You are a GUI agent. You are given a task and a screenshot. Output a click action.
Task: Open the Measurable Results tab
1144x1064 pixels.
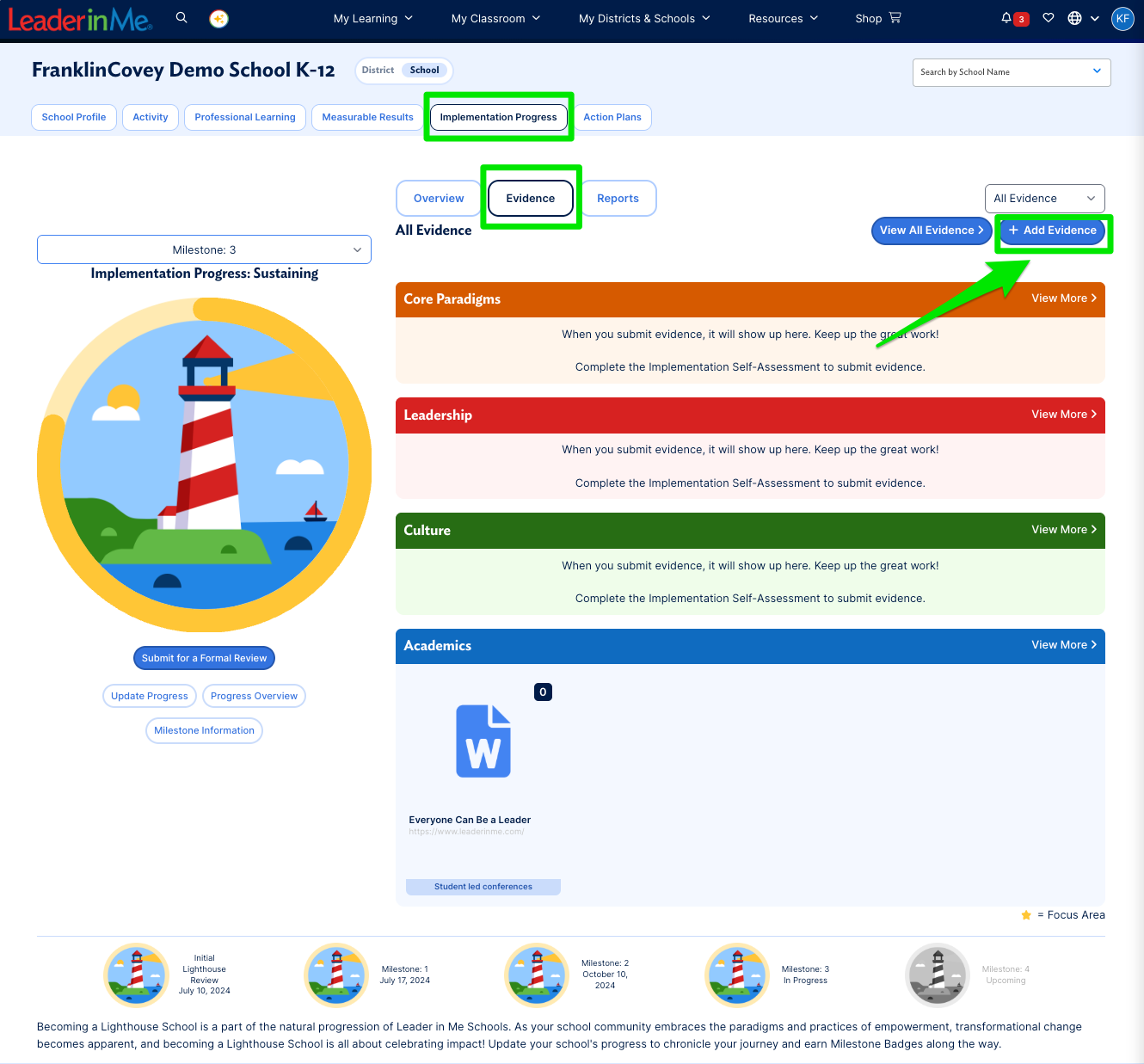tap(367, 117)
